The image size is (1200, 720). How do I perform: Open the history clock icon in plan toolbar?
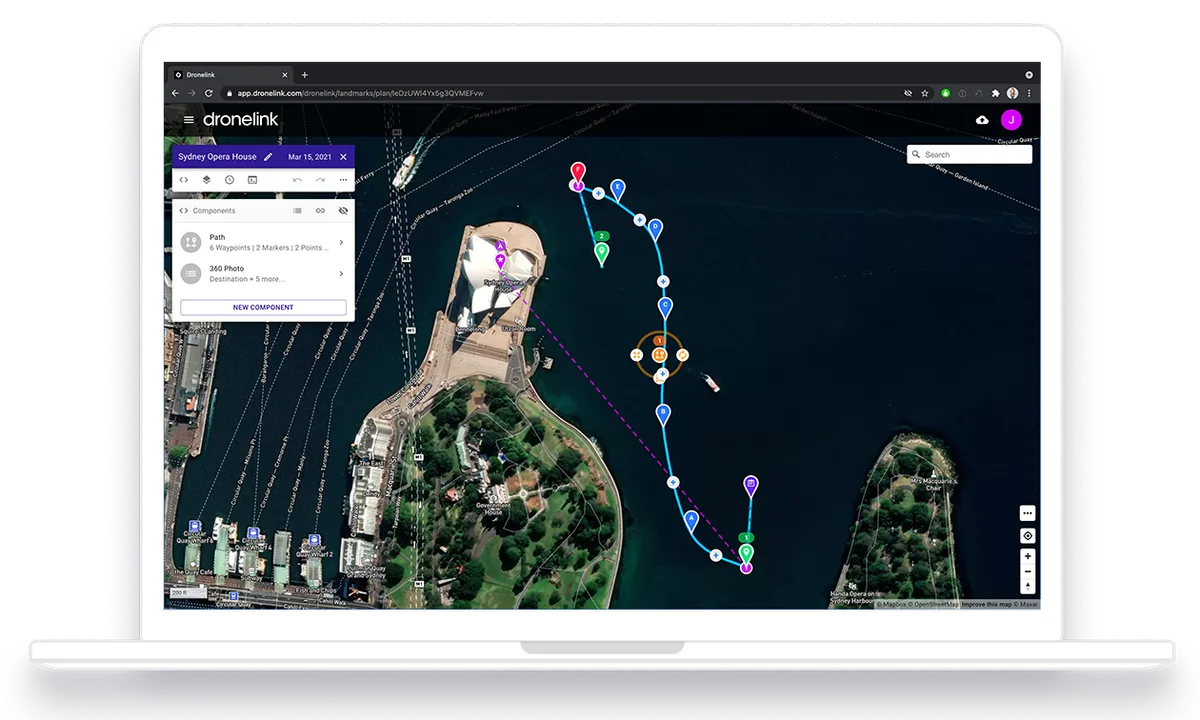(229, 180)
